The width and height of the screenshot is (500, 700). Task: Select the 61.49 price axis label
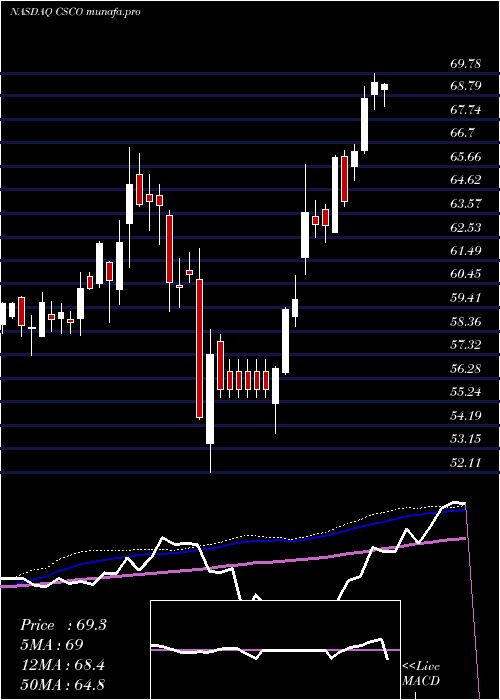pyautogui.click(x=466, y=250)
